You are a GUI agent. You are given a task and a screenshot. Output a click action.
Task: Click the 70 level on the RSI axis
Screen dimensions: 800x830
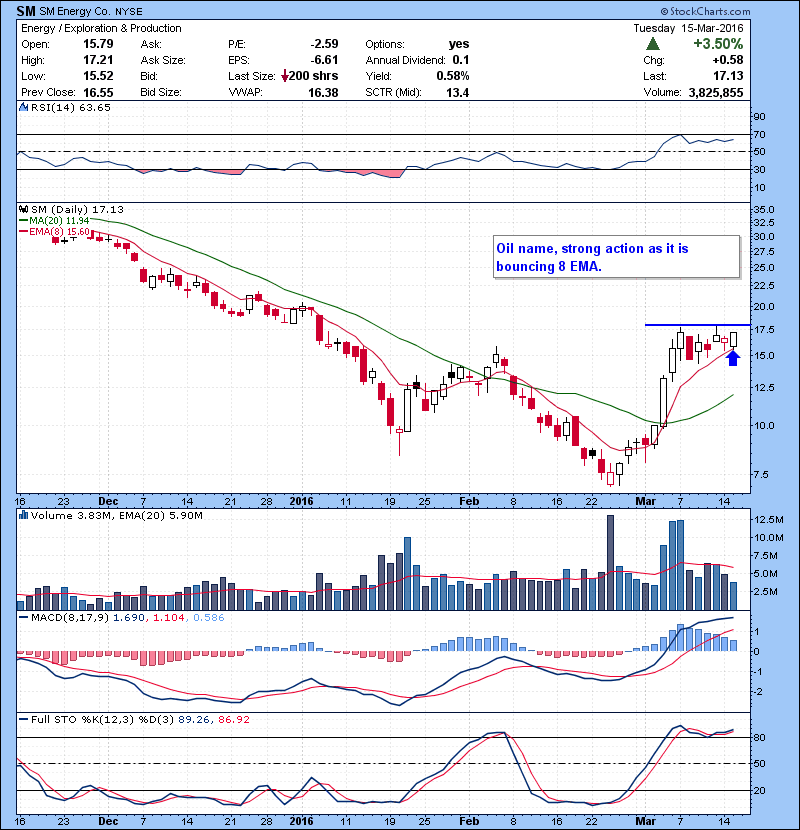759,134
